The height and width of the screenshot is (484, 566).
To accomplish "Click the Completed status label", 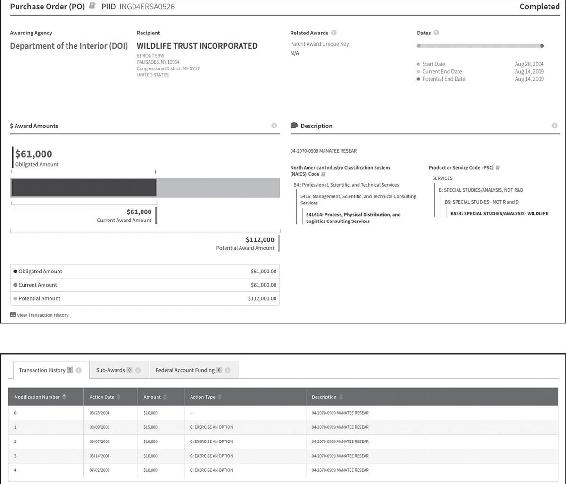I will coord(539,6).
